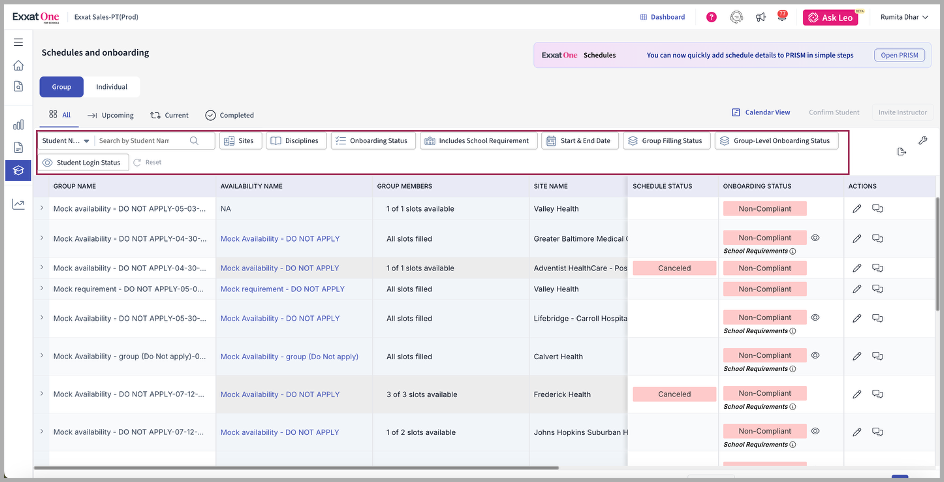The image size is (944, 482).
Task: Click the megaphone announcements icon
Action: point(761,17)
